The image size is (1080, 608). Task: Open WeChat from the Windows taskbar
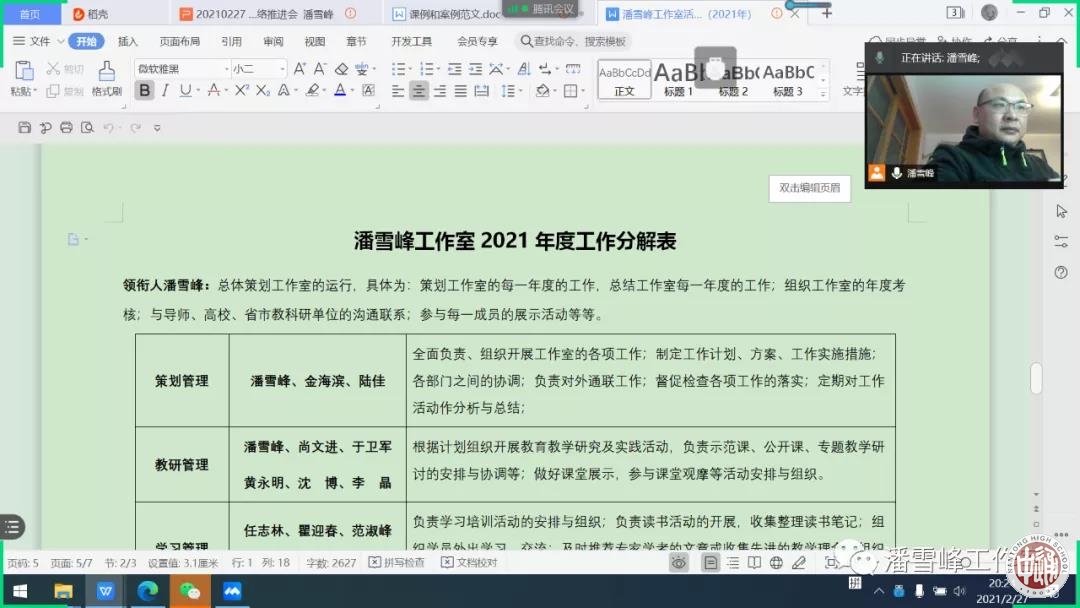[189, 591]
